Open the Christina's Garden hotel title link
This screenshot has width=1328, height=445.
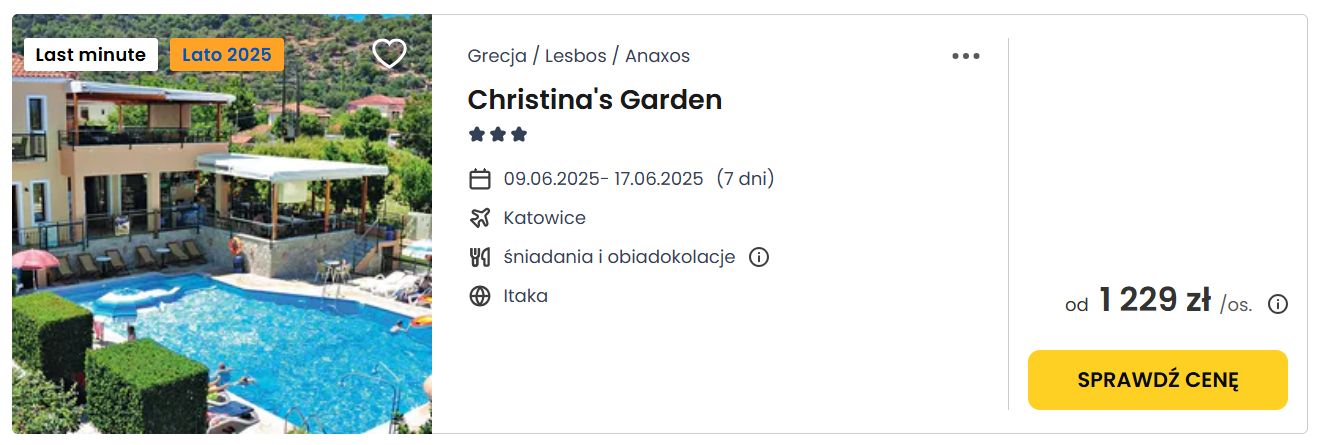595,99
